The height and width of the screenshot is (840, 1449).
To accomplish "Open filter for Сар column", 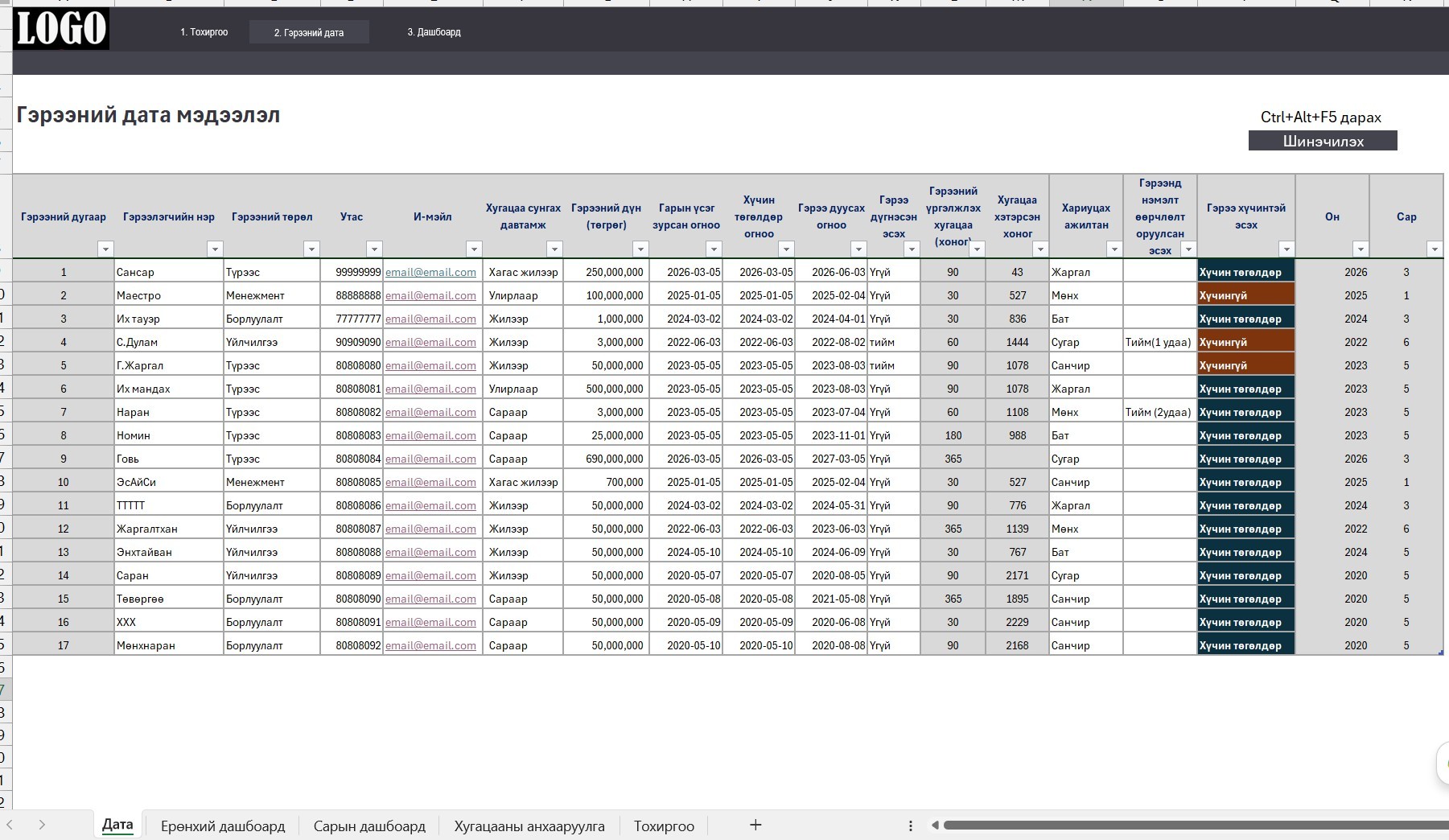I will (x=1435, y=249).
